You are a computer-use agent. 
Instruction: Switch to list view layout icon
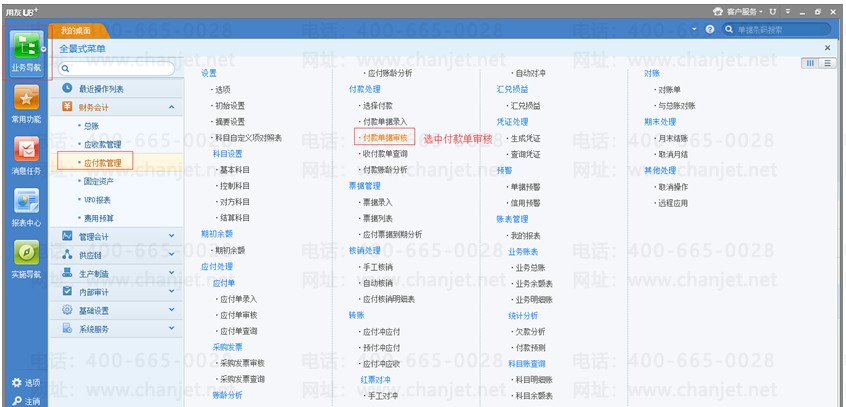[827, 64]
